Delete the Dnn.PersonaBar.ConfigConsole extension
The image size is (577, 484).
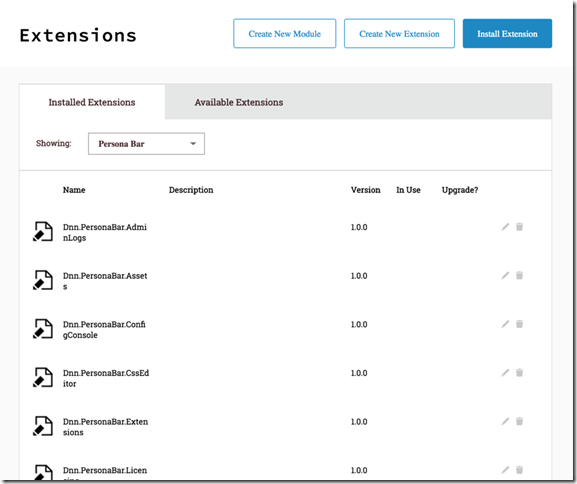click(519, 324)
